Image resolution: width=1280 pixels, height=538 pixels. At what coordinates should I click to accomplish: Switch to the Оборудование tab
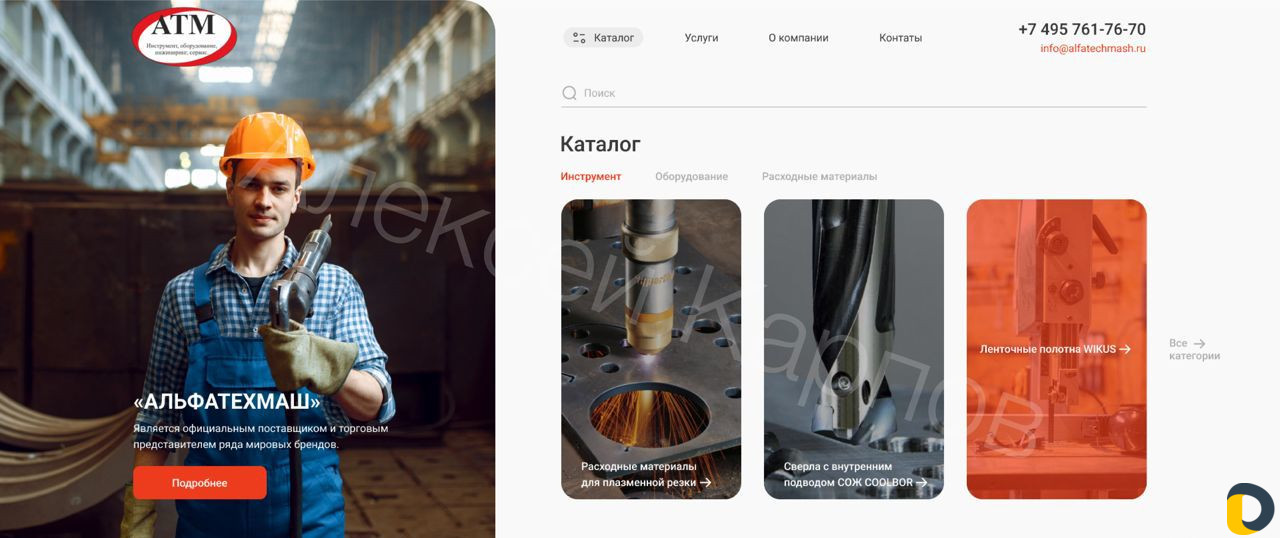(x=691, y=176)
